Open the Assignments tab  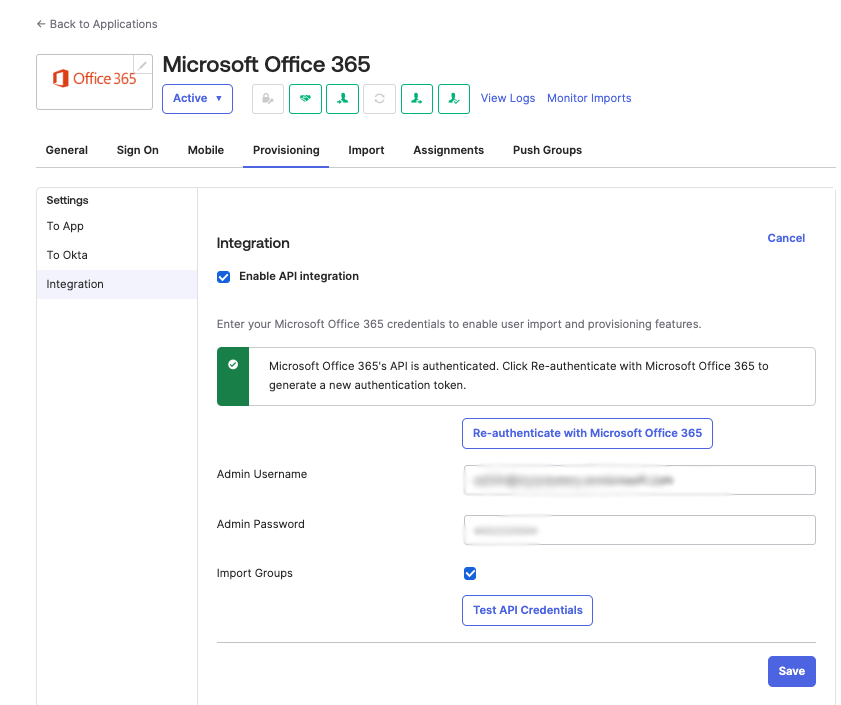pos(448,150)
